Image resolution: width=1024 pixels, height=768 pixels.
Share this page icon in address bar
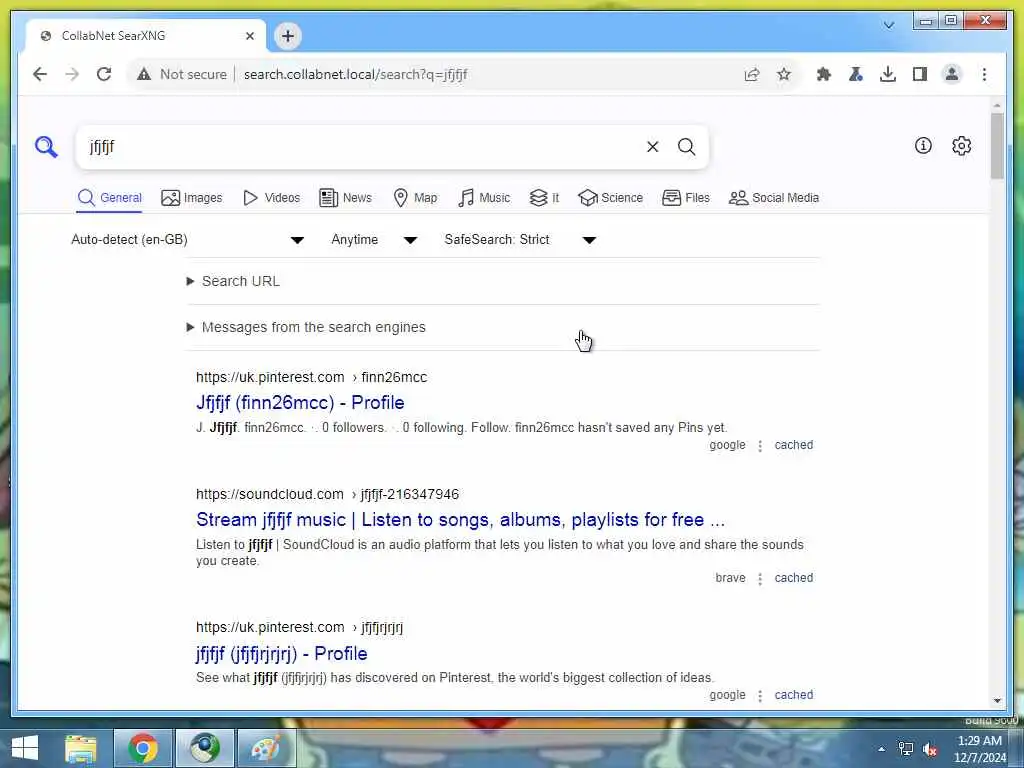coord(752,74)
